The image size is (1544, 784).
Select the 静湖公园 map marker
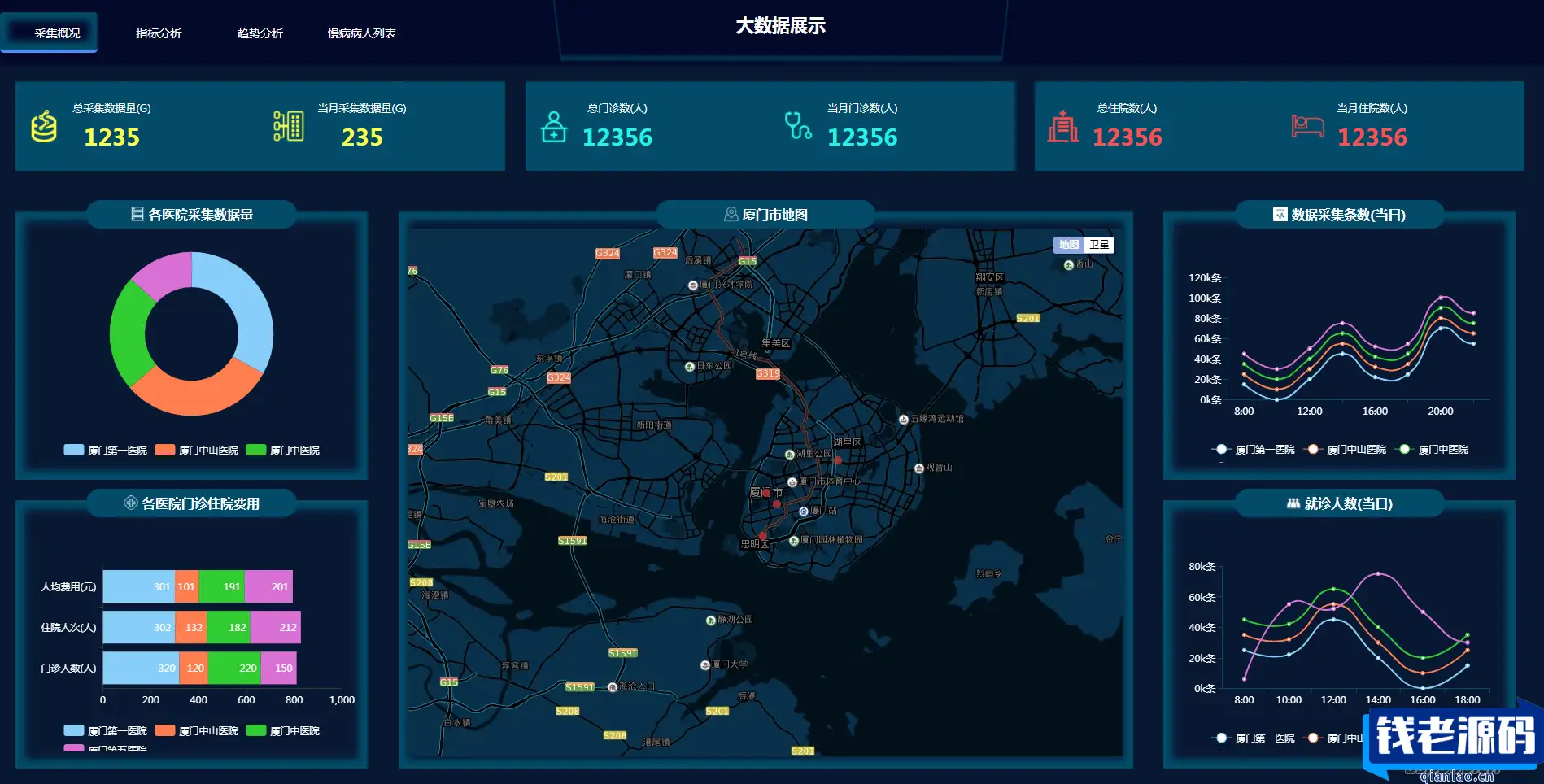pyautogui.click(x=711, y=621)
